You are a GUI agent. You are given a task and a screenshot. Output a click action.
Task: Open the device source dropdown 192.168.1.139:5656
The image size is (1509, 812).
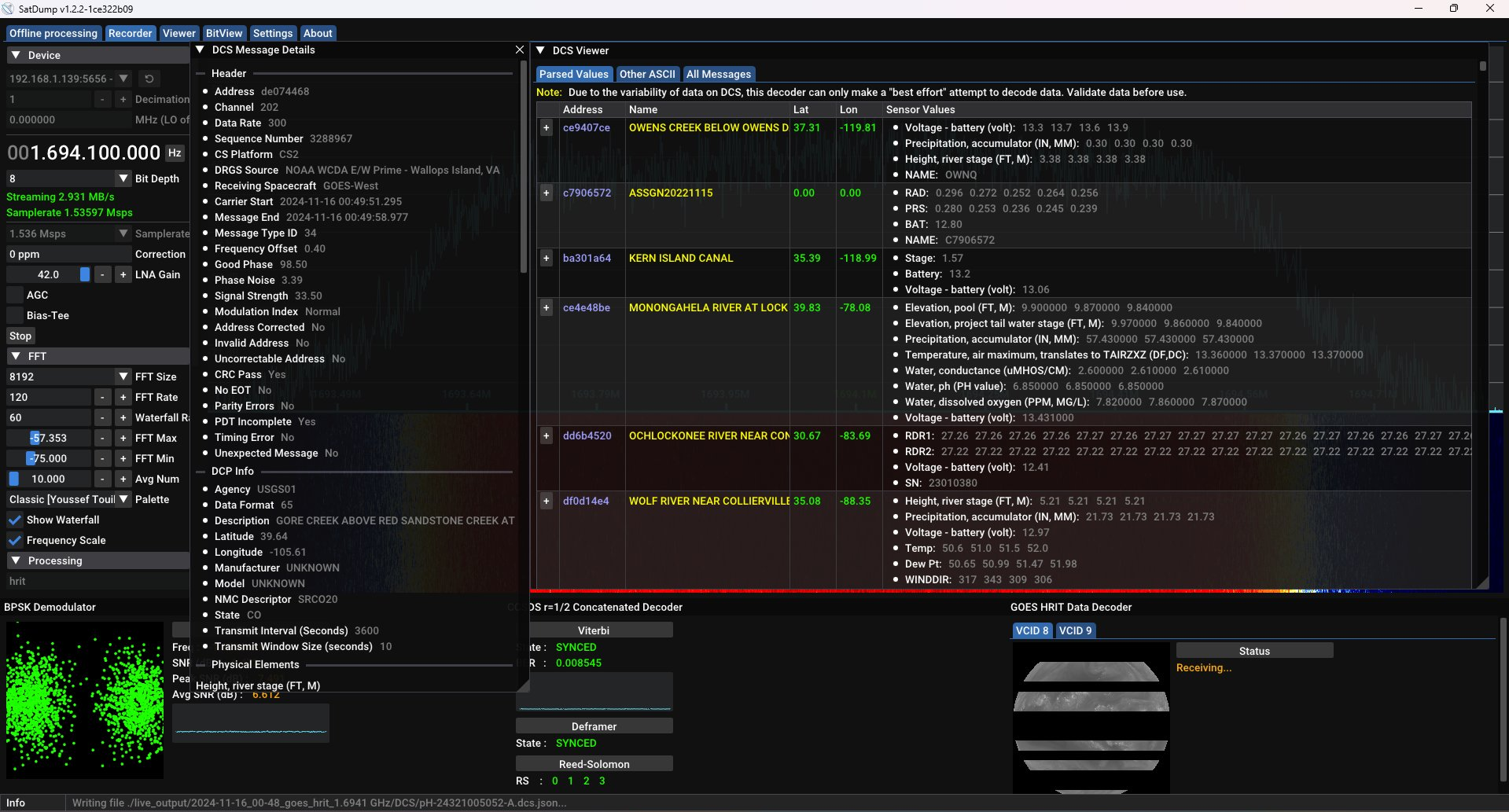(x=68, y=79)
